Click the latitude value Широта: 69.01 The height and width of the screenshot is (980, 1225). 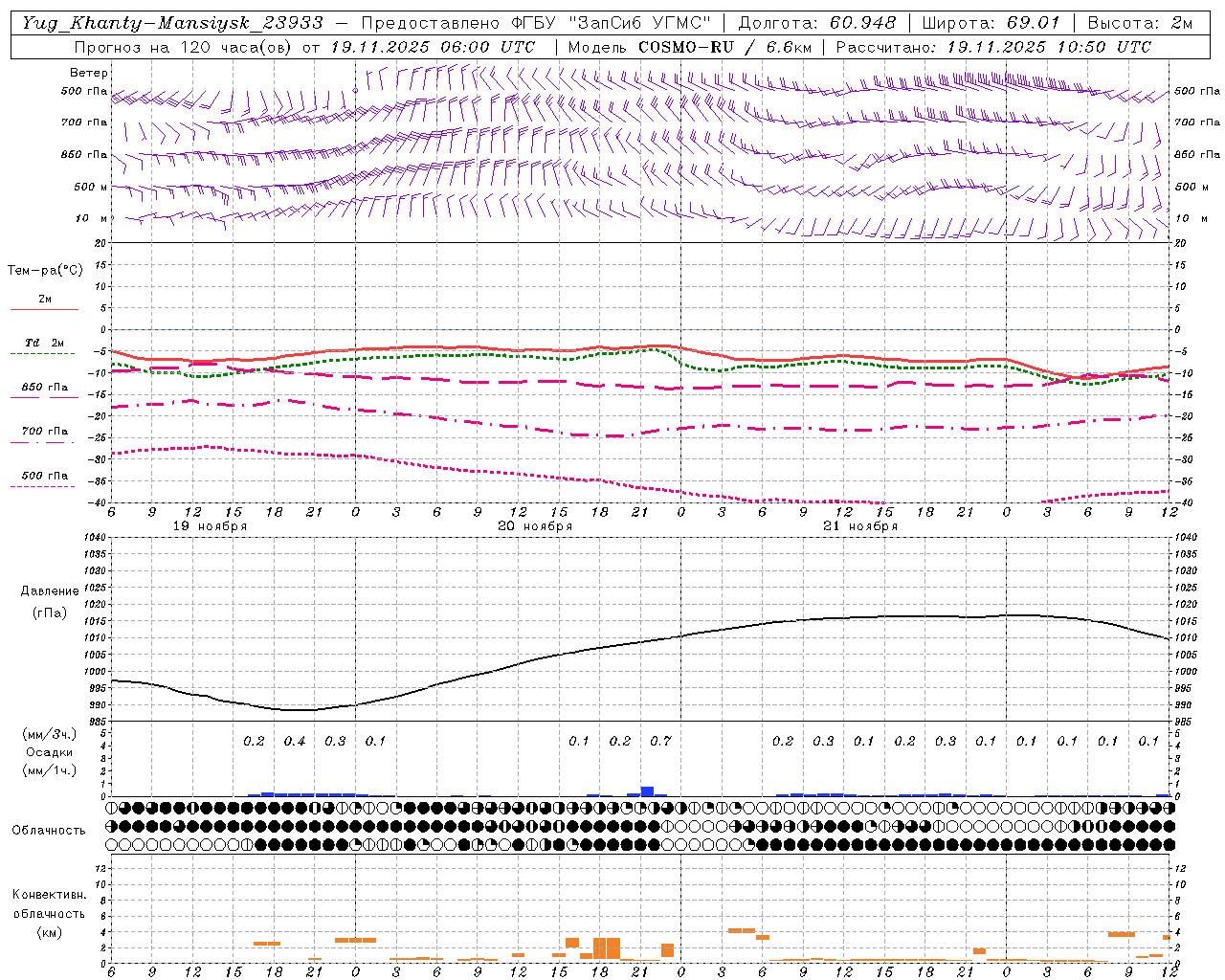coord(991,23)
